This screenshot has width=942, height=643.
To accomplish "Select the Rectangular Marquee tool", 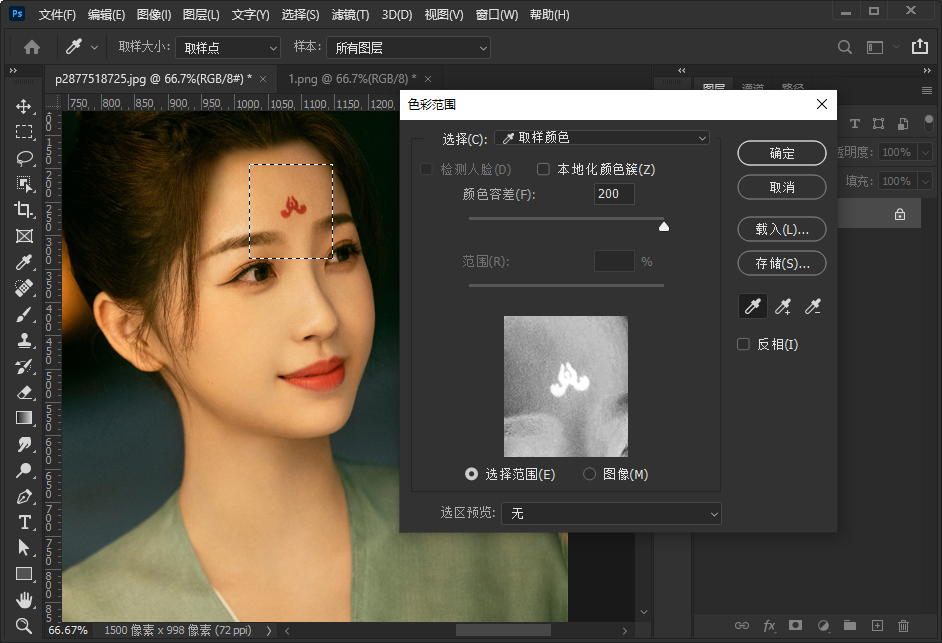I will (23, 132).
